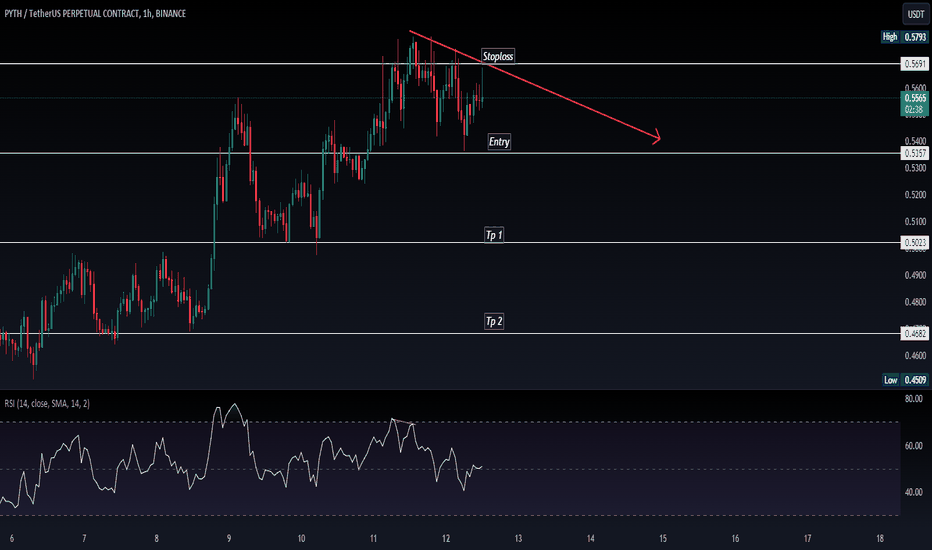
Task: Select the Entry label on chart
Action: tap(499, 142)
